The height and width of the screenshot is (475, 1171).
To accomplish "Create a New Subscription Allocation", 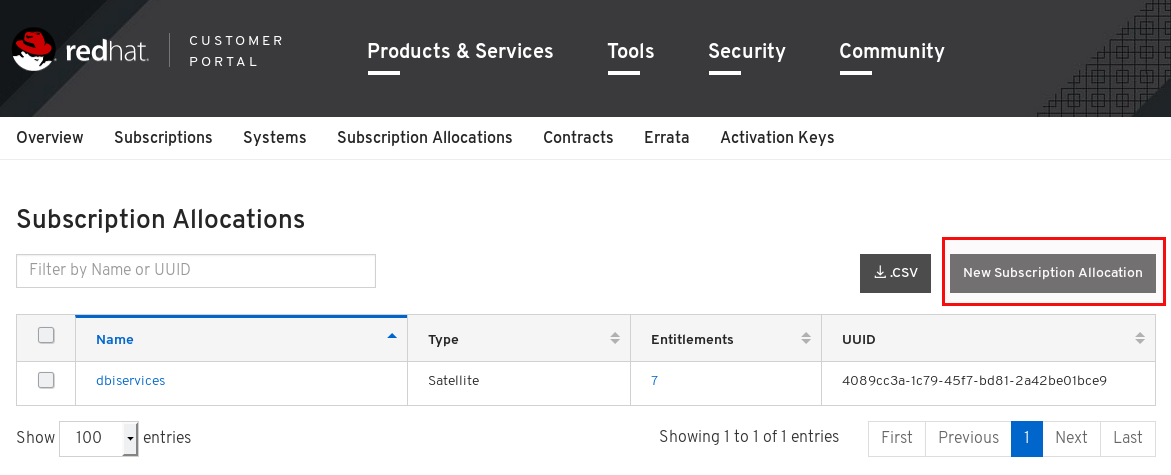I will pyautogui.click(x=1053, y=273).
